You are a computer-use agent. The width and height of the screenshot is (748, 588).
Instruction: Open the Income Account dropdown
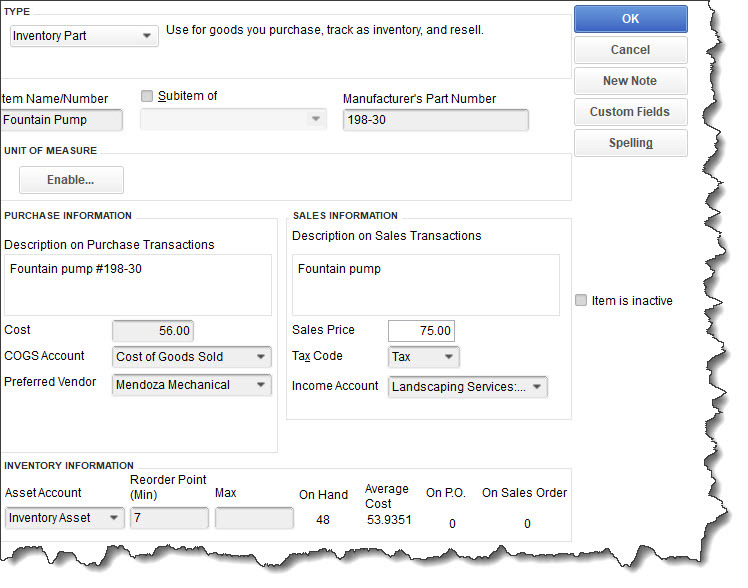click(x=468, y=387)
